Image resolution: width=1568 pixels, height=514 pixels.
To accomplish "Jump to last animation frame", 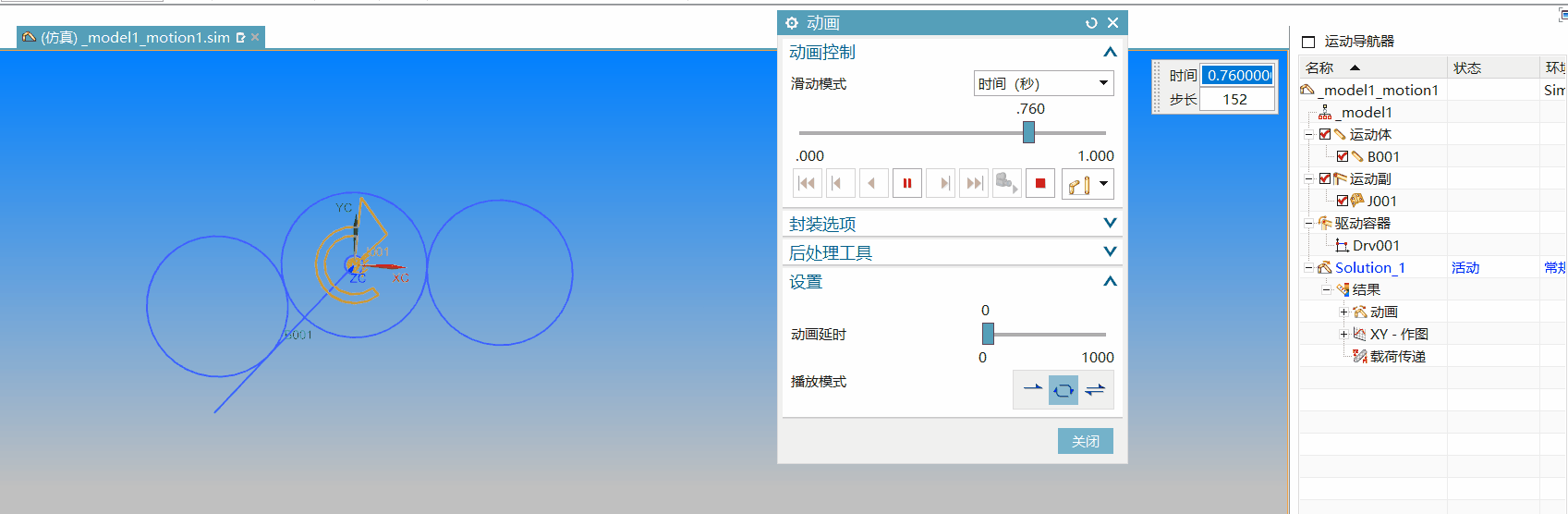I will pos(974,183).
